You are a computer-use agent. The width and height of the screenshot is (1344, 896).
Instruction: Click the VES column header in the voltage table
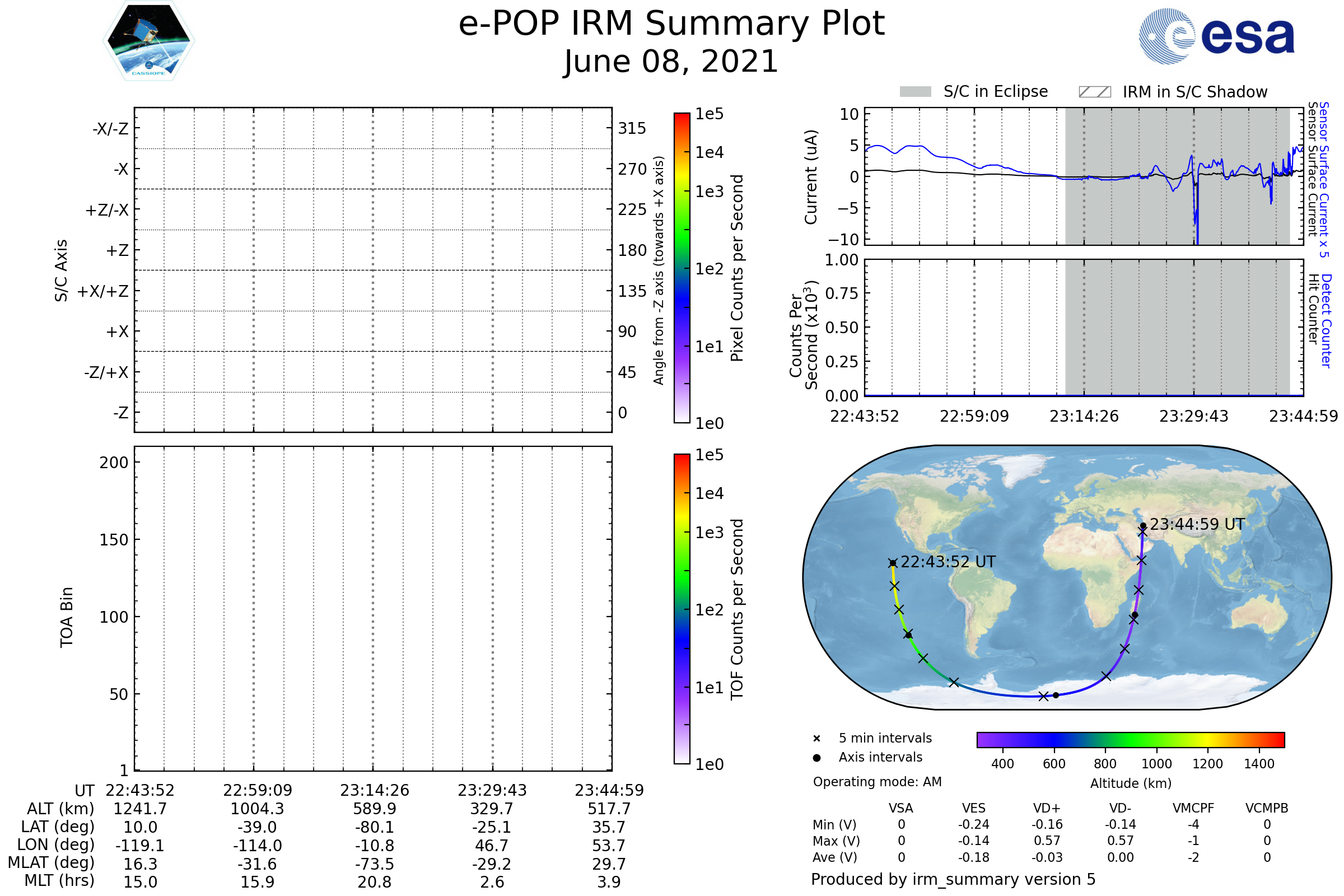(x=974, y=809)
